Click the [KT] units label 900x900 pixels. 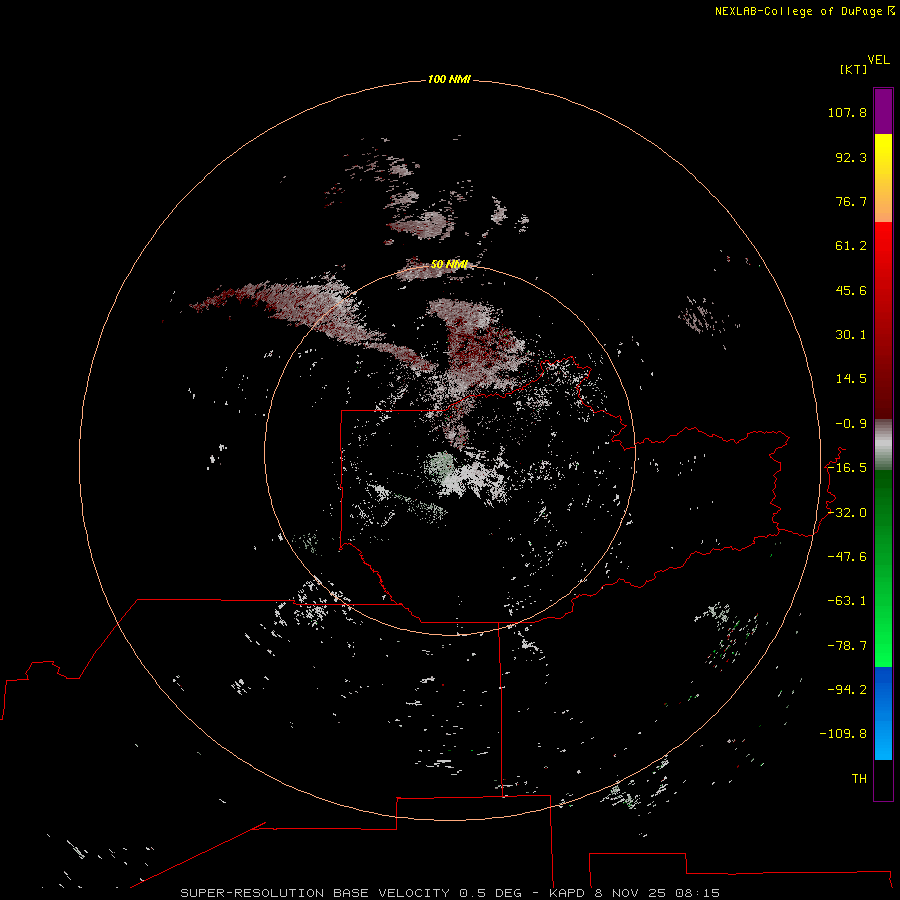(854, 69)
